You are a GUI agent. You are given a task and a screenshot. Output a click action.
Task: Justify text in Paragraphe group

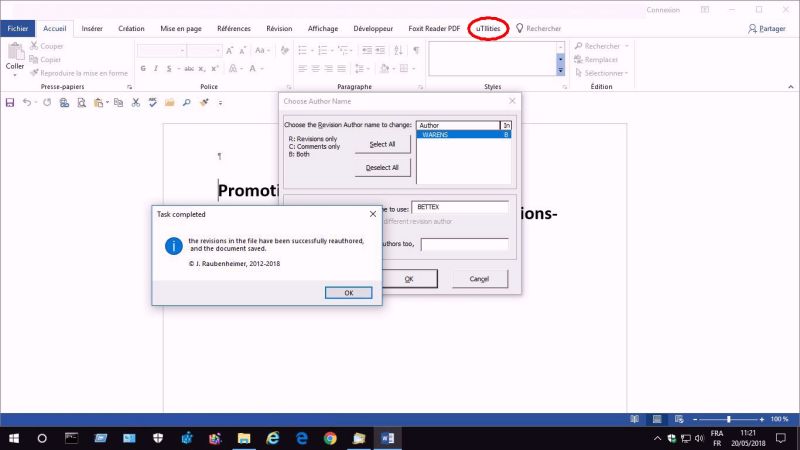tap(341, 68)
